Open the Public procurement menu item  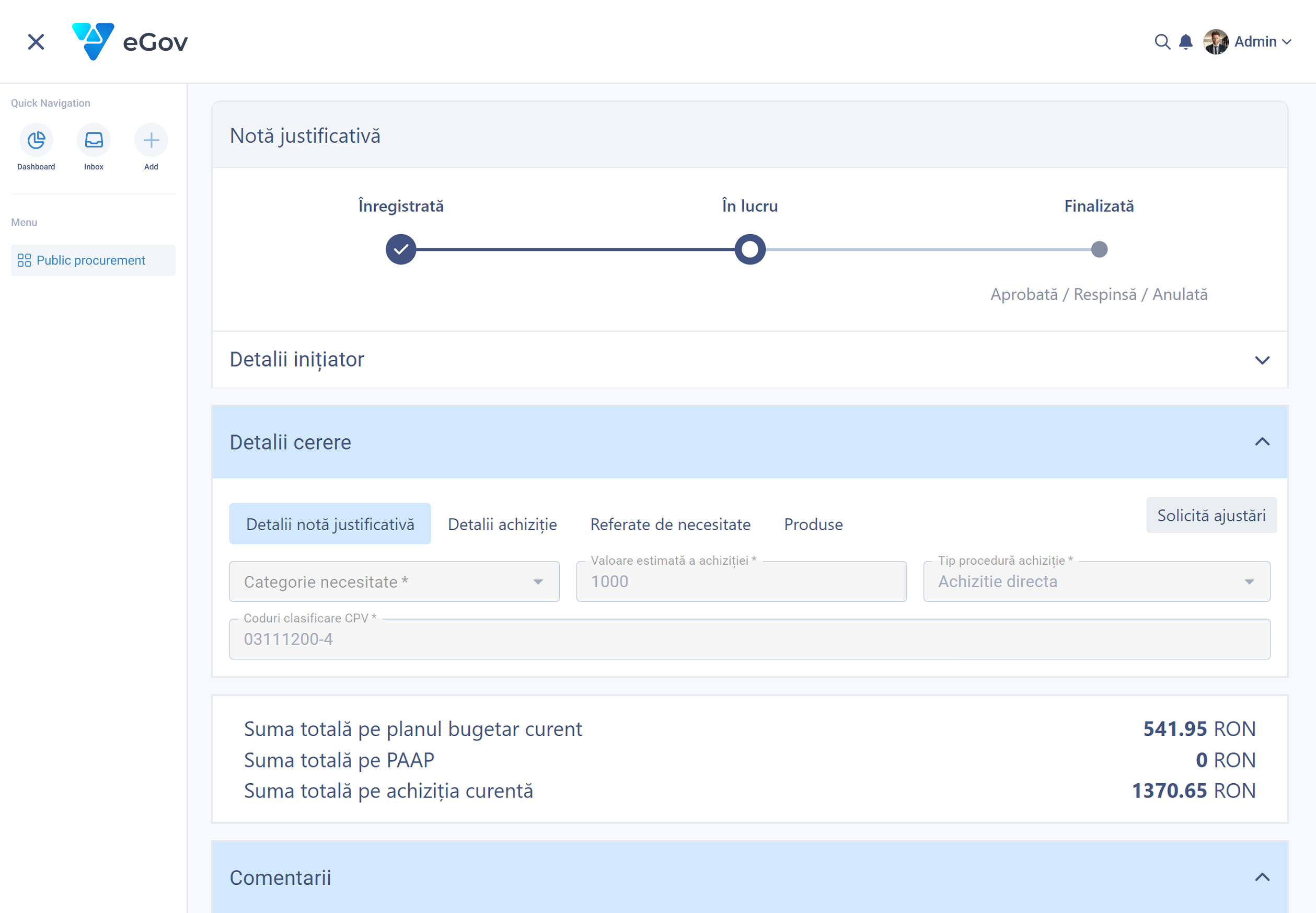point(93,260)
